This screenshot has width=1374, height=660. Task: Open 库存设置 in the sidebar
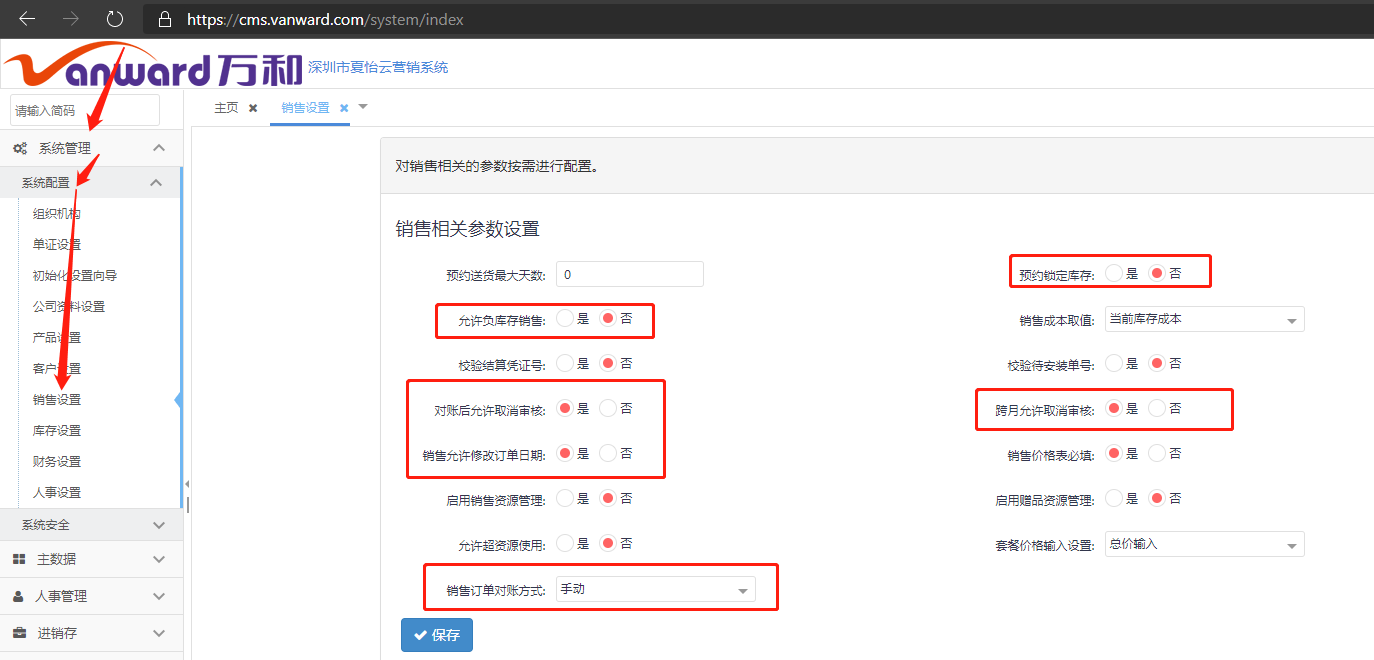point(57,431)
